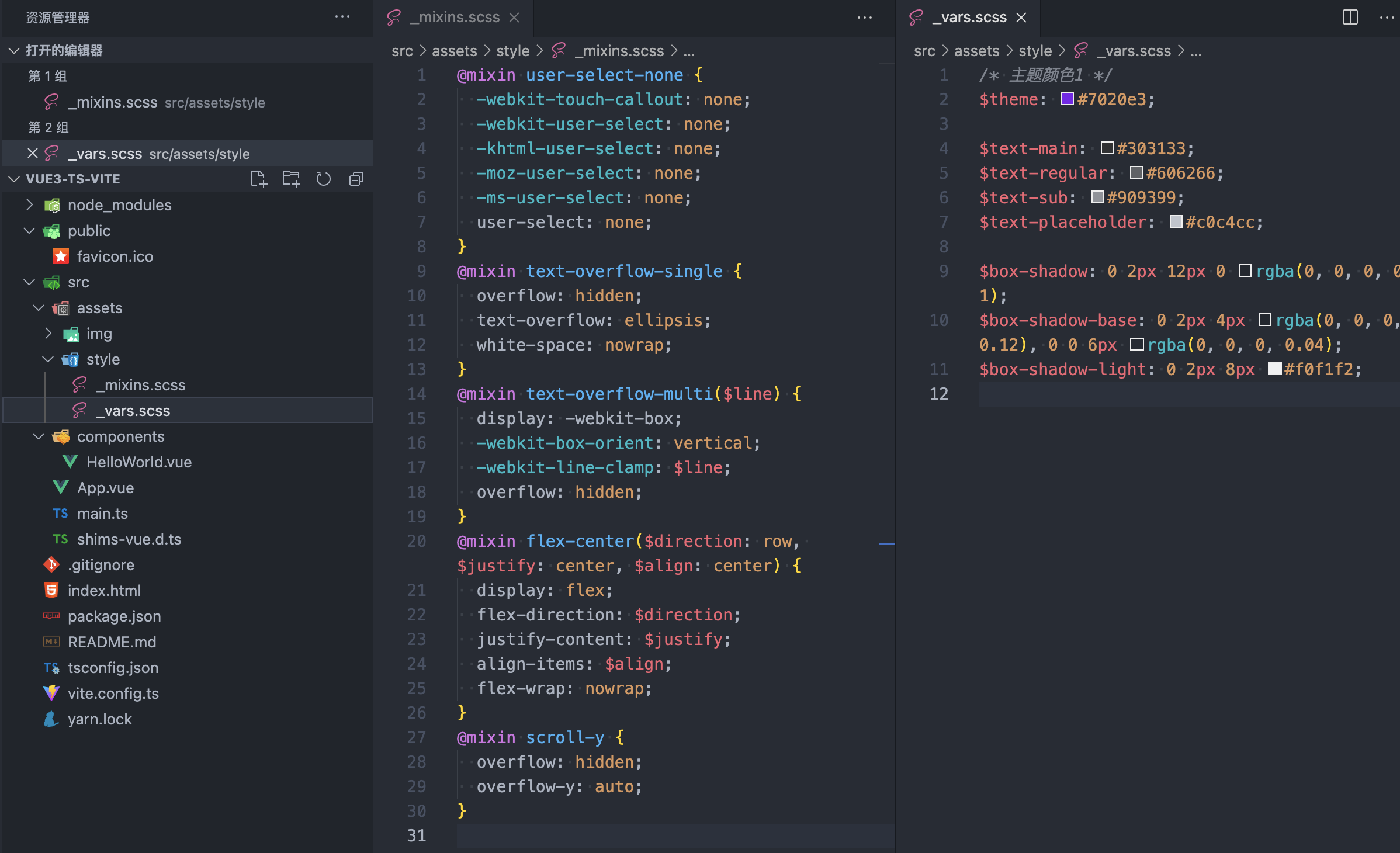Click the New File icon in explorer toolbar
Viewport: 1400px width, 853px height.
pos(258,179)
